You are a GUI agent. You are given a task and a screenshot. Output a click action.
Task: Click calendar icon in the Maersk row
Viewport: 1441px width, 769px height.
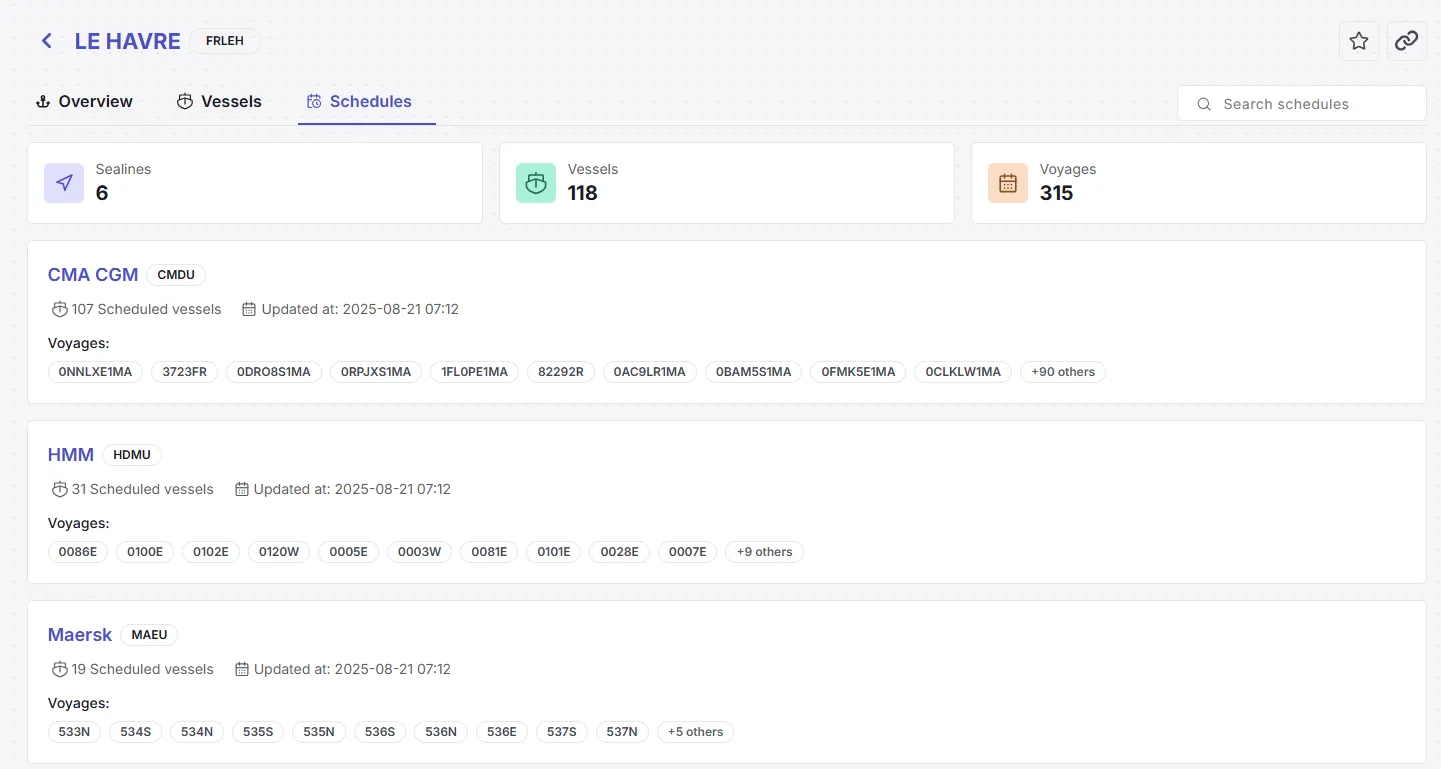click(x=241, y=669)
